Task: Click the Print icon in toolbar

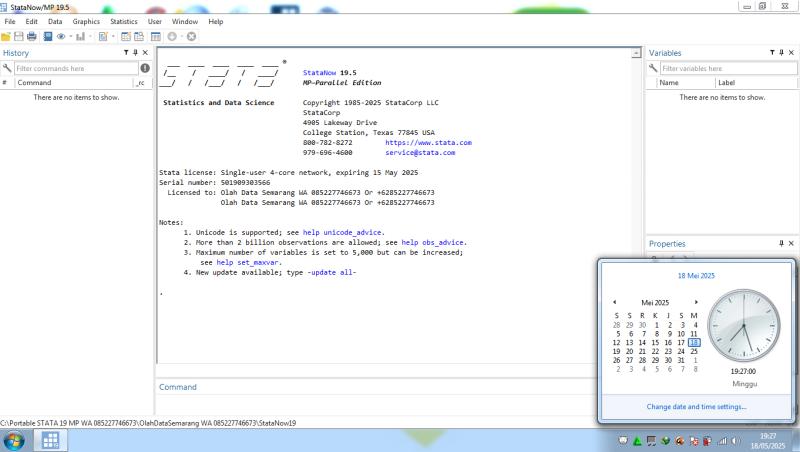Action: pos(32,36)
